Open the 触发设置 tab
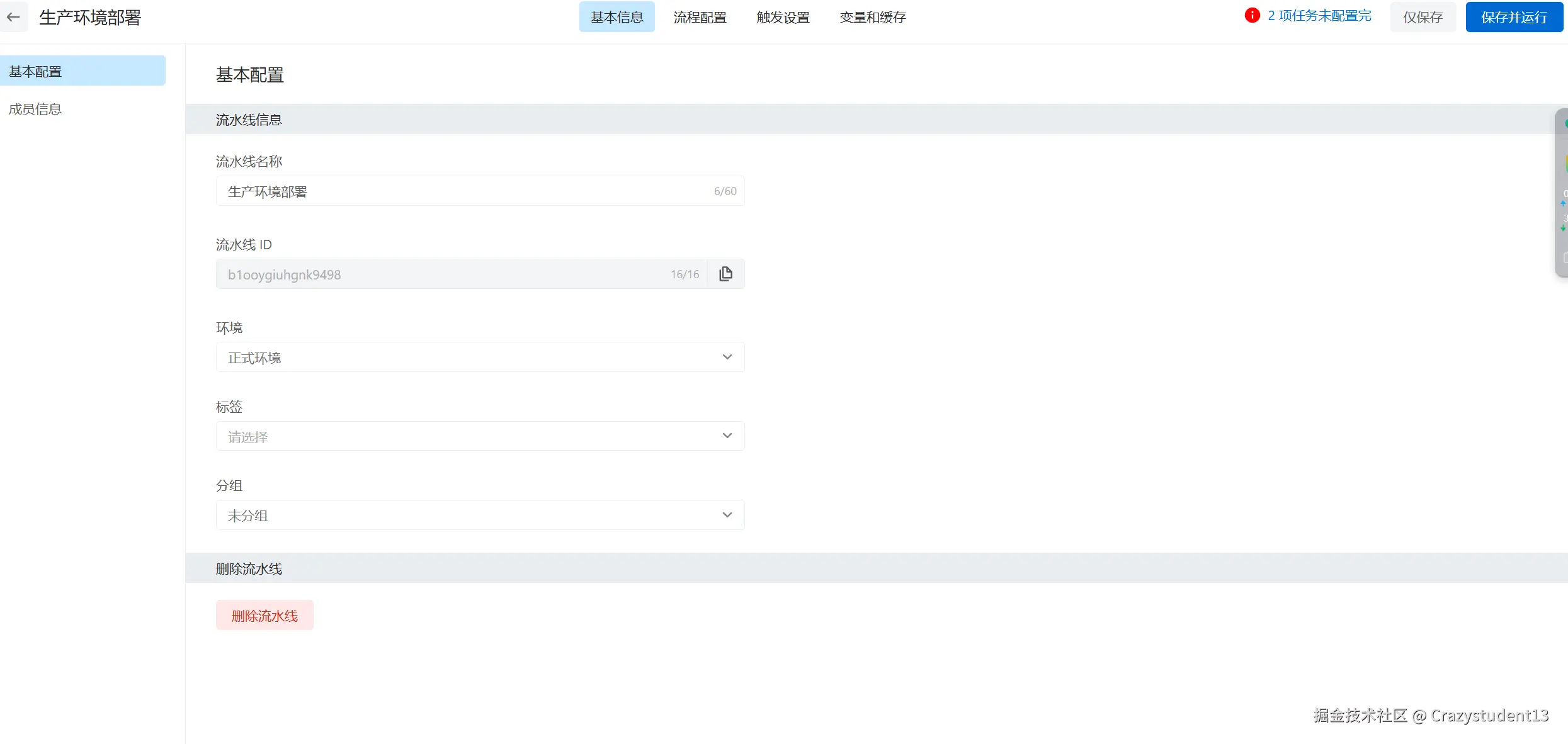Image resolution: width=1568 pixels, height=744 pixels. point(783,17)
